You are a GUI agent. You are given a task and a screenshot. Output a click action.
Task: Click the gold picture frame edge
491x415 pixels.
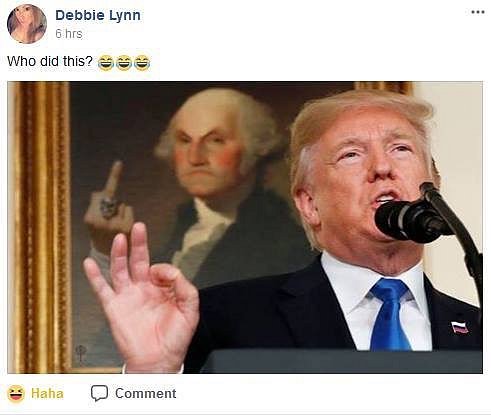click(x=40, y=227)
